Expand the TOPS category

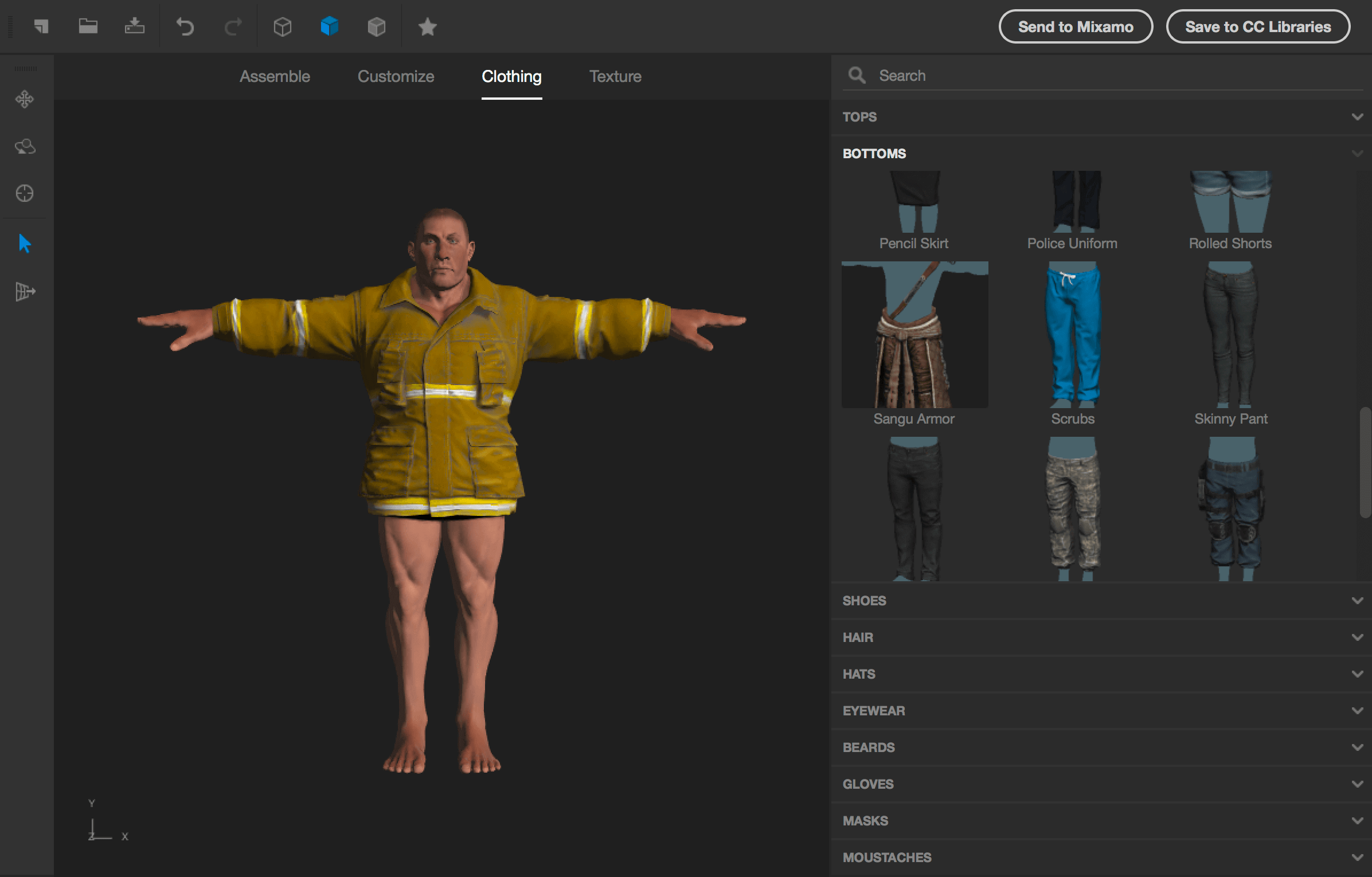[x=1101, y=117]
